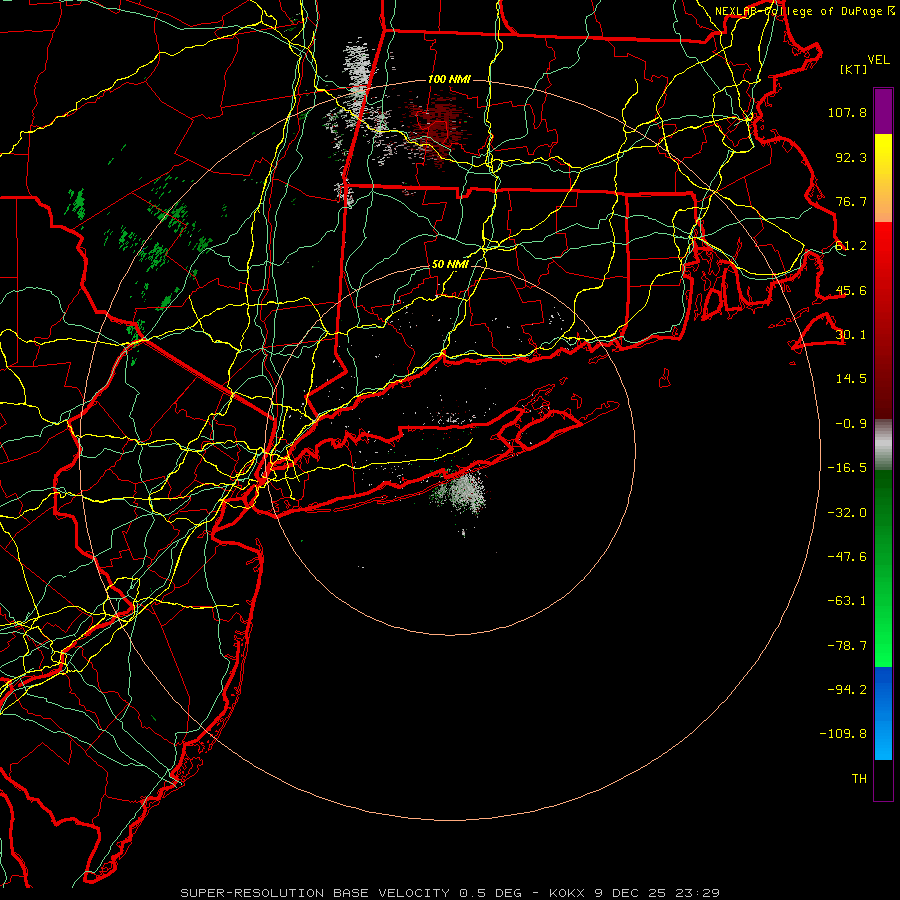Click the -109.8 legend value
The image size is (900, 900).
pos(843,734)
